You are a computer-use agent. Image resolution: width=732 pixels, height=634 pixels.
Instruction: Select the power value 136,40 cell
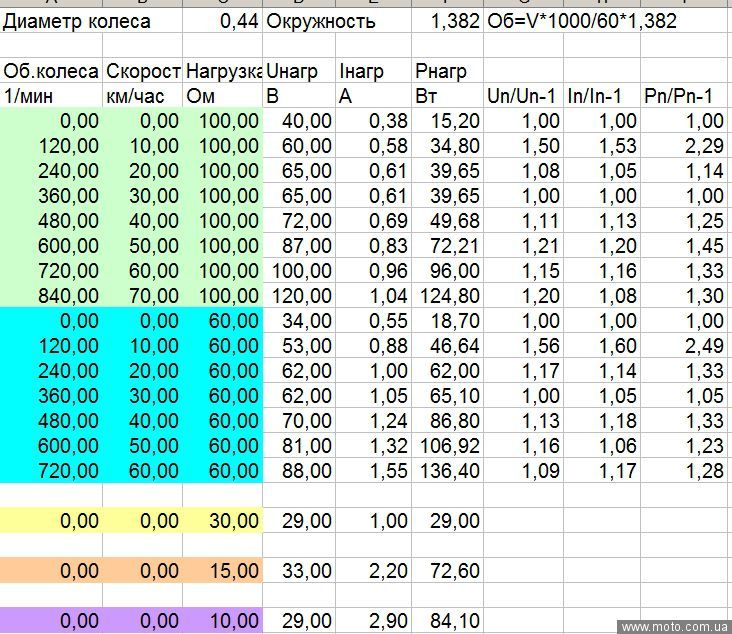tap(449, 471)
